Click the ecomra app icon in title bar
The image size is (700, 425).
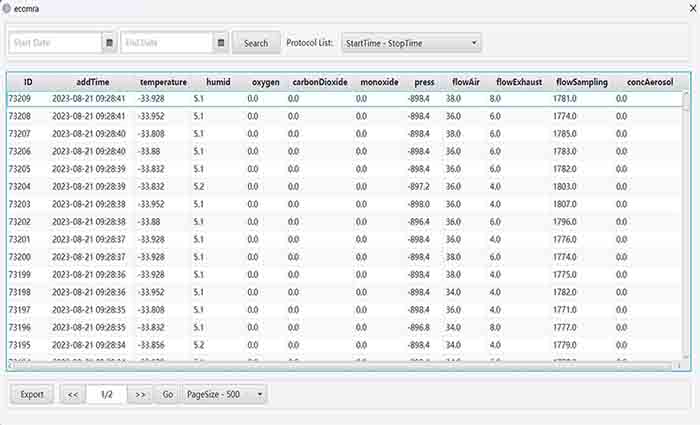point(6,6)
